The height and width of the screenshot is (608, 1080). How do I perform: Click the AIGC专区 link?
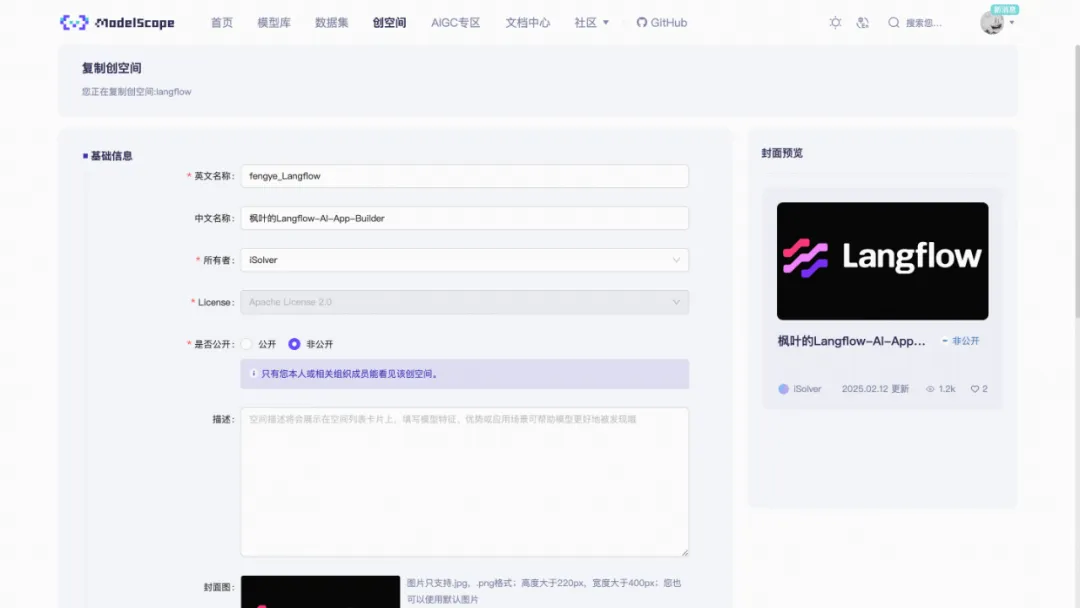[456, 22]
